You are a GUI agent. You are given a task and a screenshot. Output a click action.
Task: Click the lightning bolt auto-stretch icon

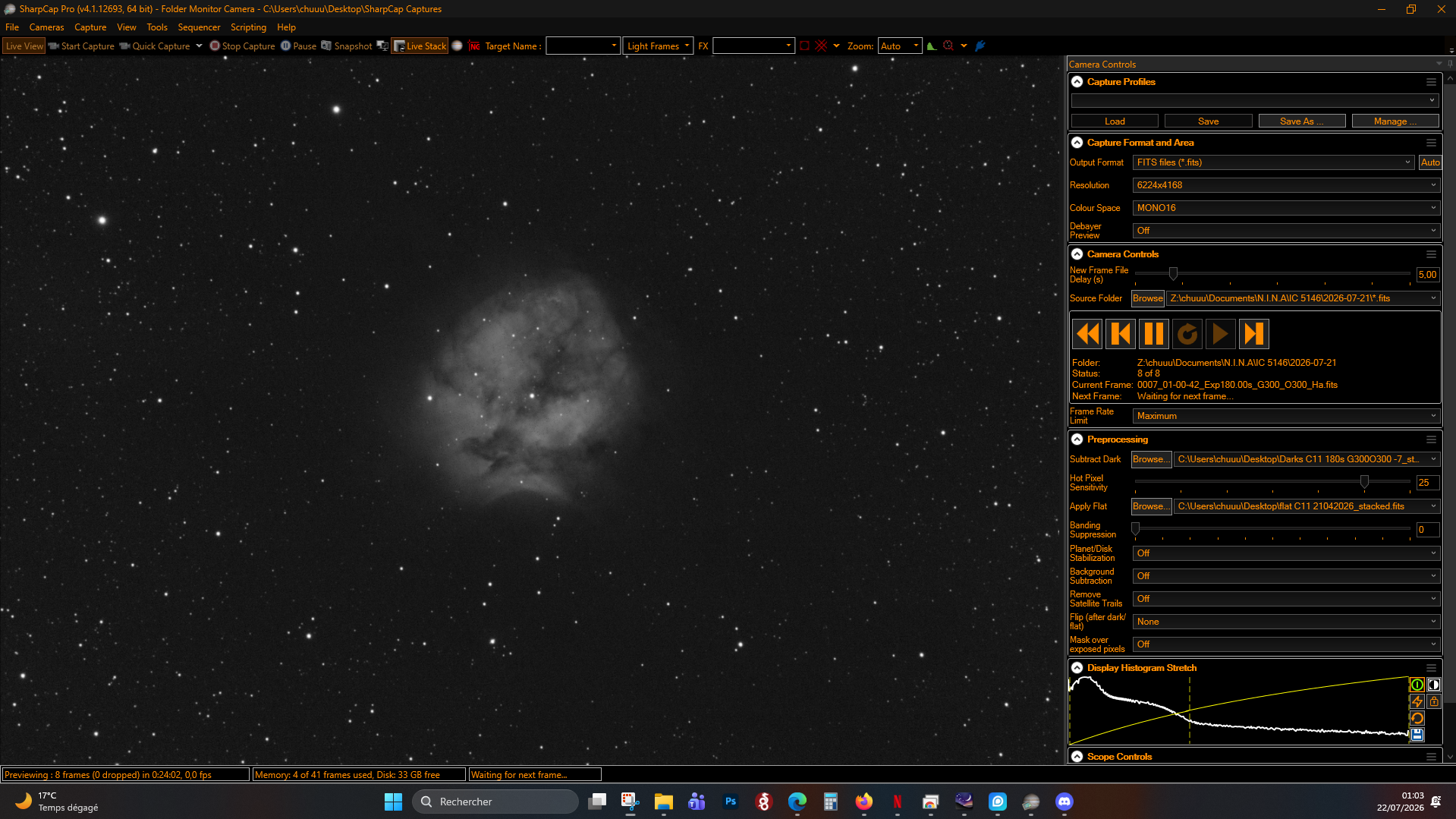tap(1417, 701)
